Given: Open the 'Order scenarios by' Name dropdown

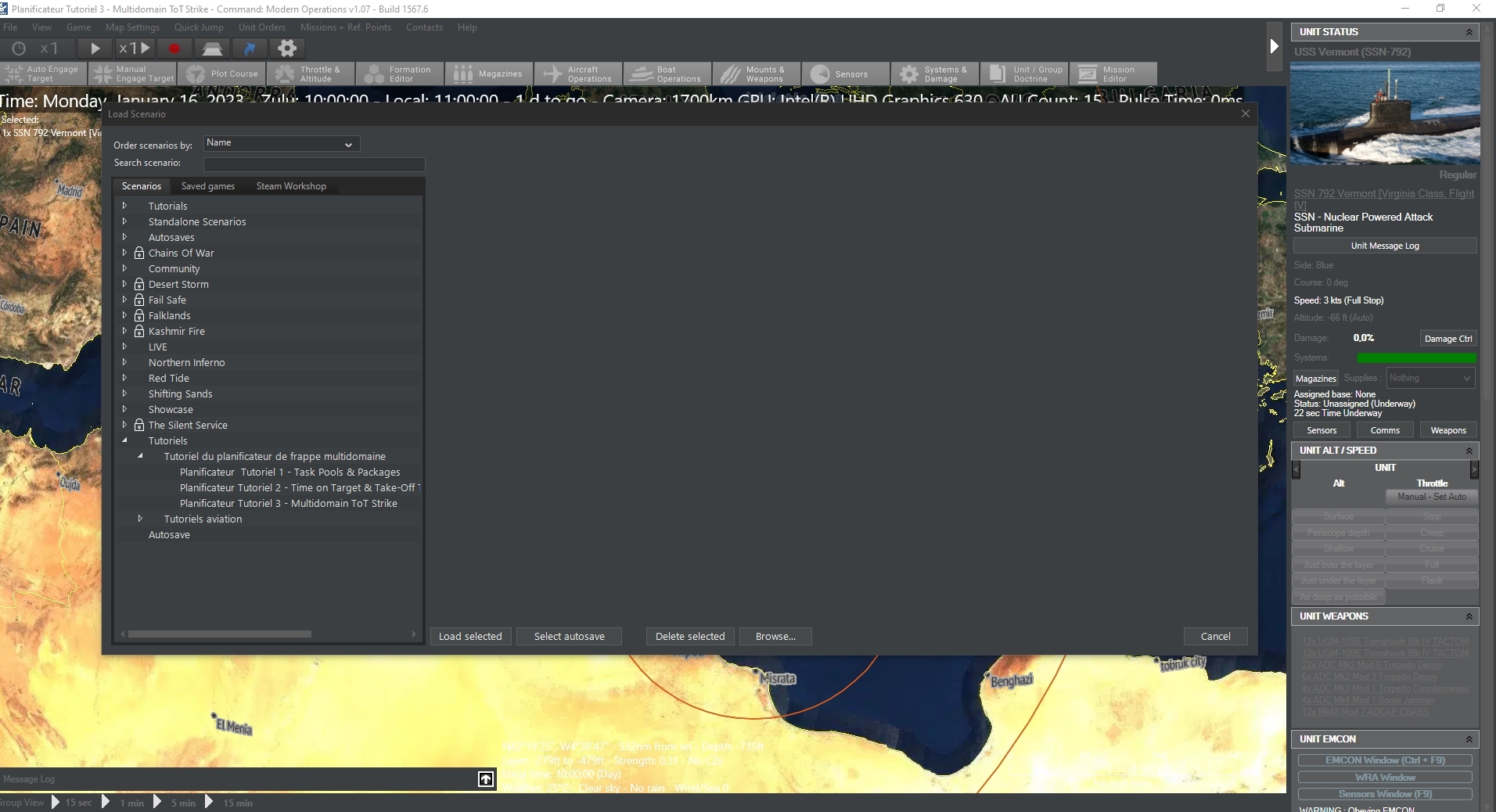Looking at the screenshot, I should click(x=282, y=143).
